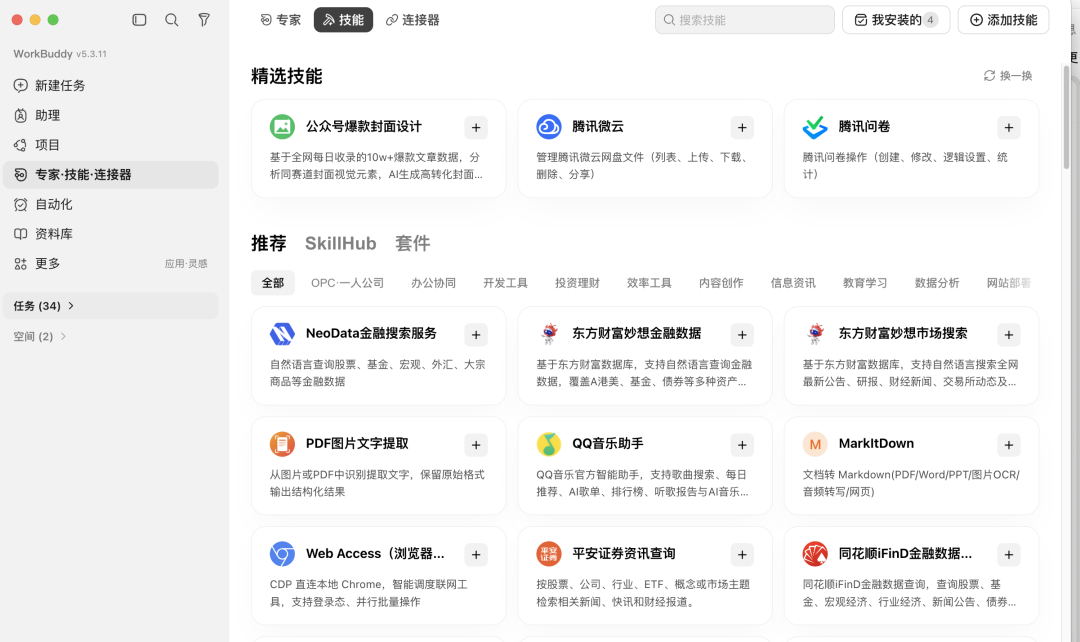This screenshot has height=642, width=1080.
Task: Select the 套件 section tab
Action: [413, 243]
